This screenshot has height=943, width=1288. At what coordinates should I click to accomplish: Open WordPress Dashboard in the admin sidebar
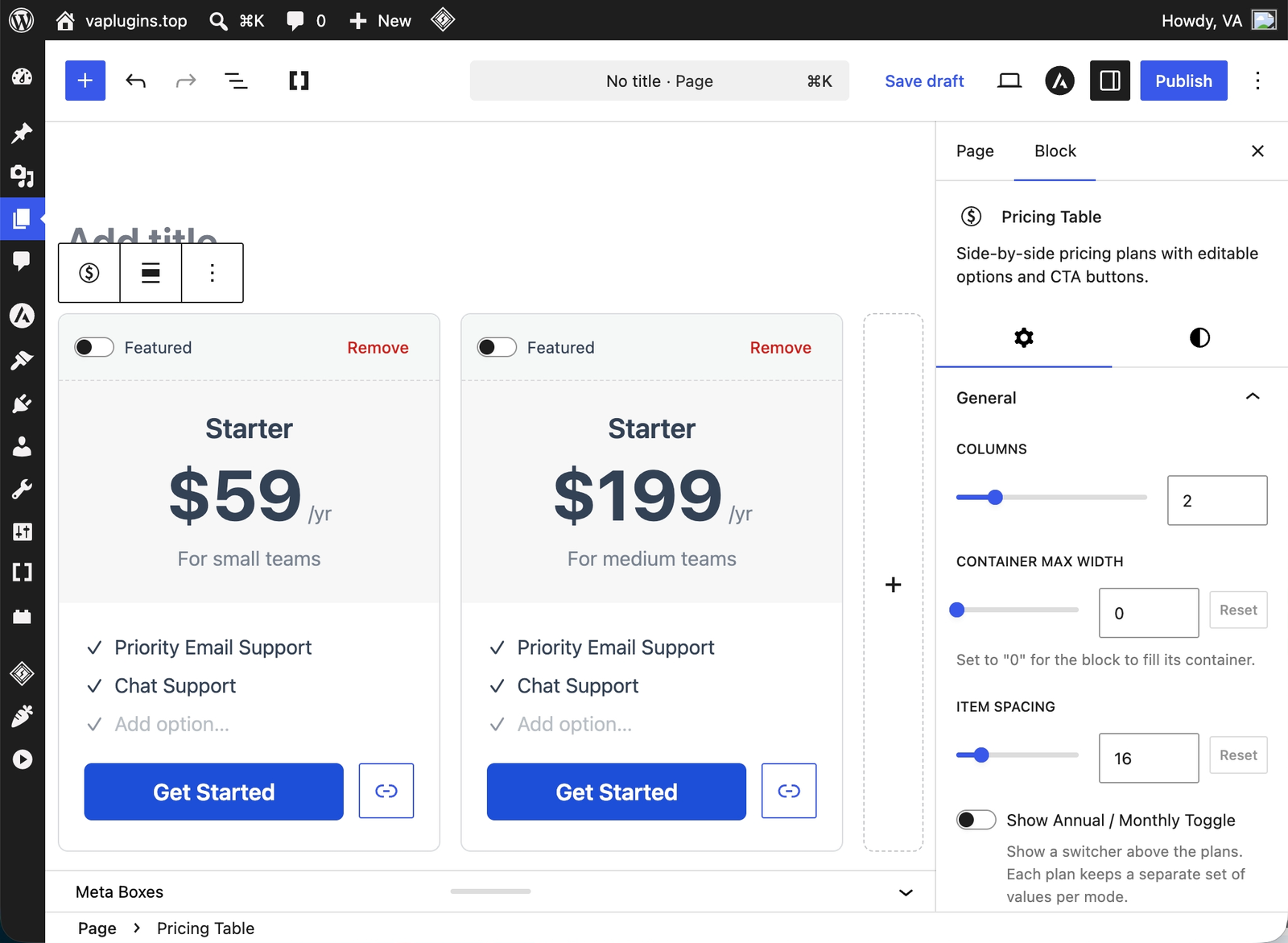(x=23, y=77)
